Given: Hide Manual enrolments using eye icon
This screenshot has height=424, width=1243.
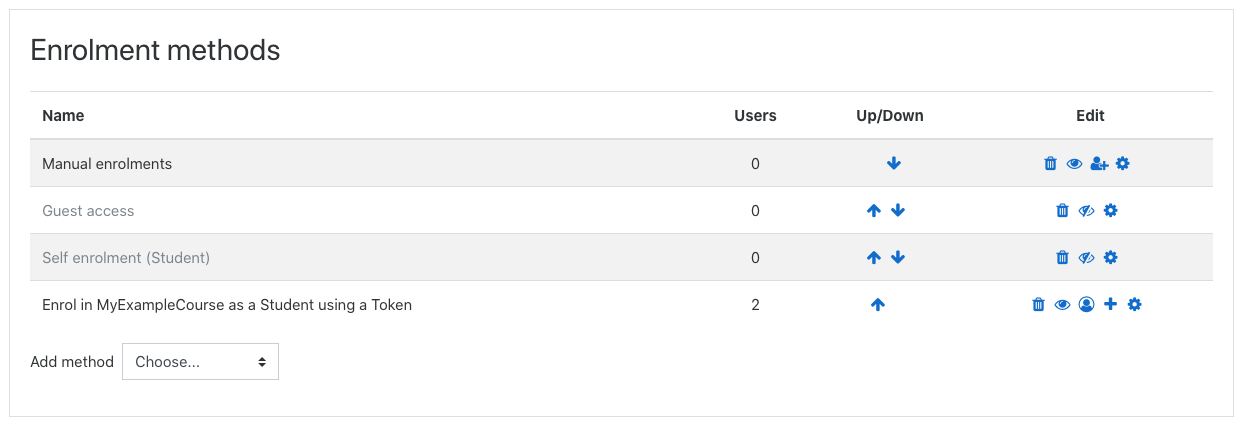Looking at the screenshot, I should 1074,163.
